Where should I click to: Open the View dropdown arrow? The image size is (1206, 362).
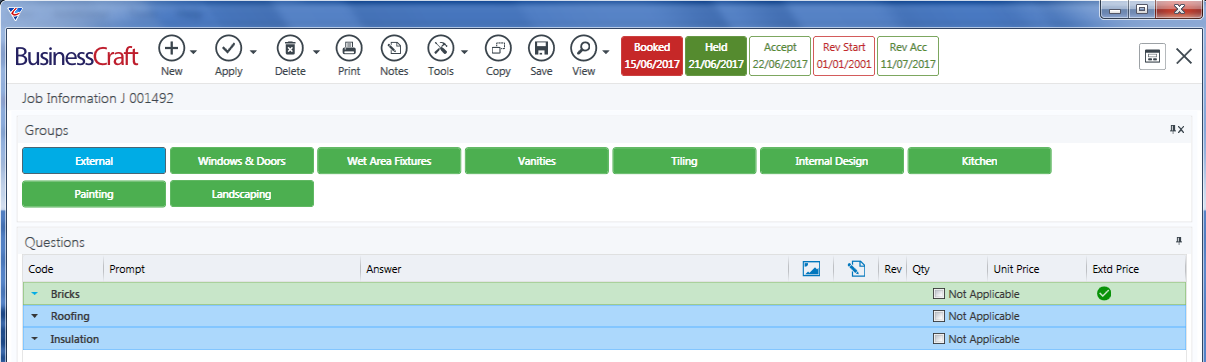tap(607, 51)
